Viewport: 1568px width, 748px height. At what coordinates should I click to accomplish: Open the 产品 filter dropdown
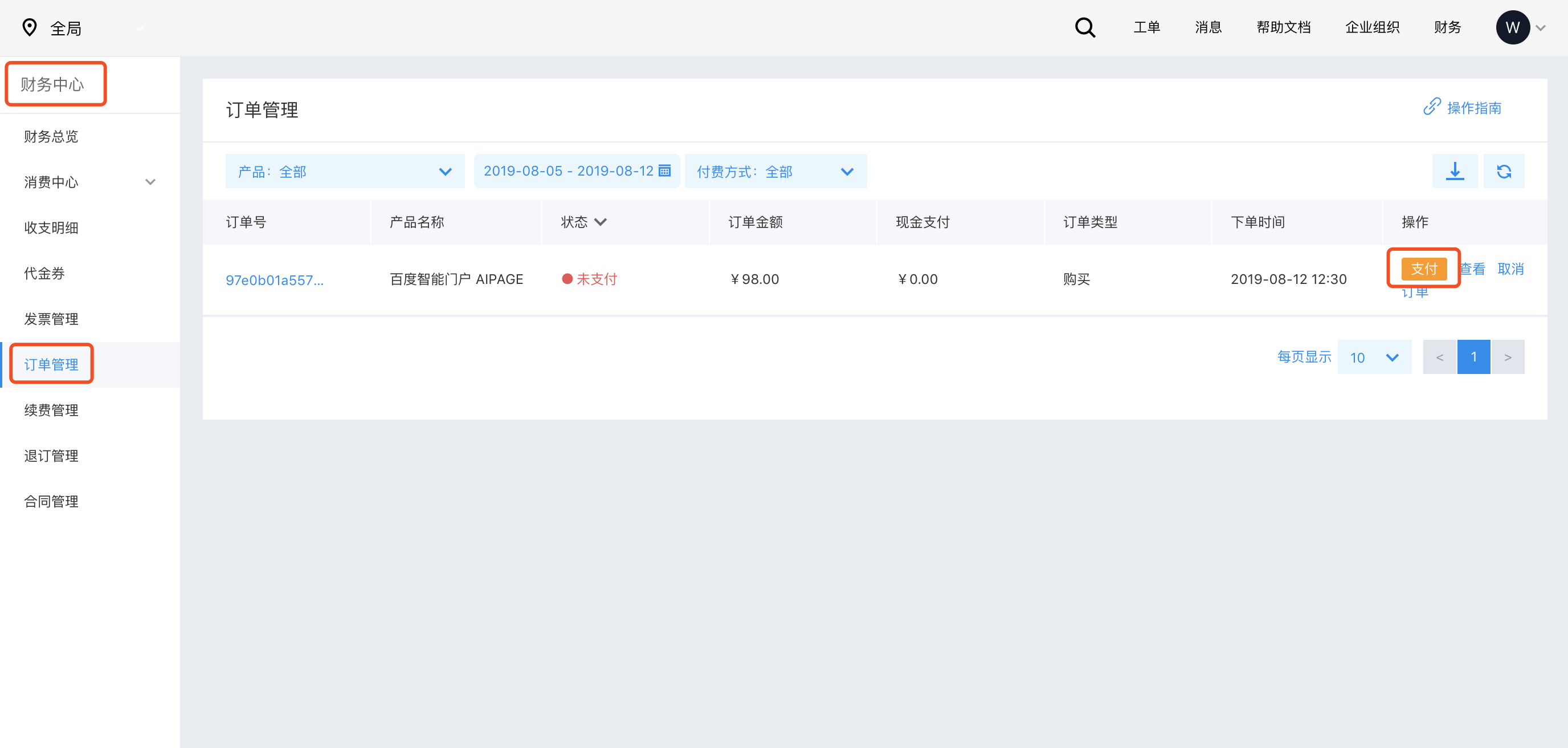tap(345, 171)
